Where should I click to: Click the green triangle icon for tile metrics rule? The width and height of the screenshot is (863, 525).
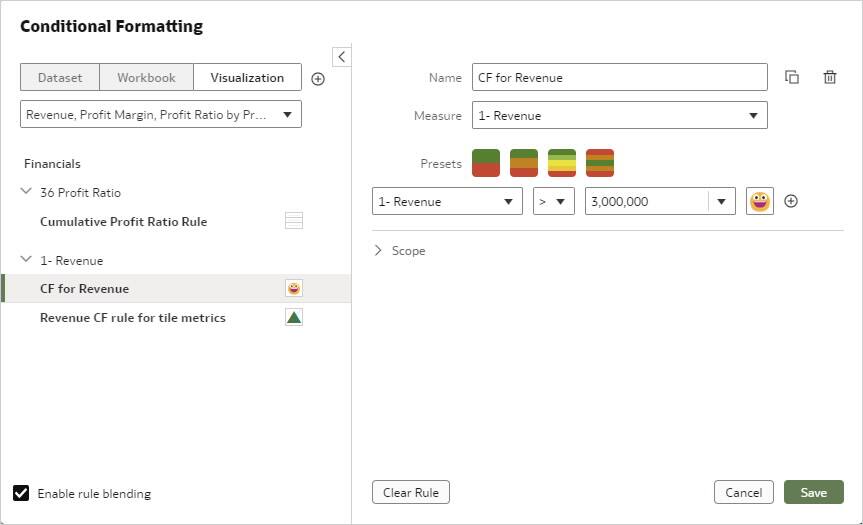(294, 317)
